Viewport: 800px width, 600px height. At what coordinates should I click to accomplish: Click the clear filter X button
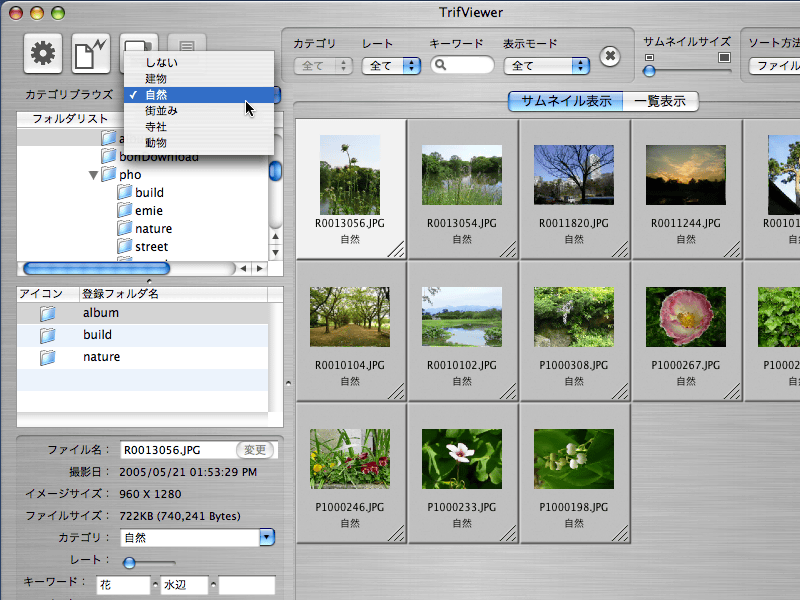click(610, 56)
